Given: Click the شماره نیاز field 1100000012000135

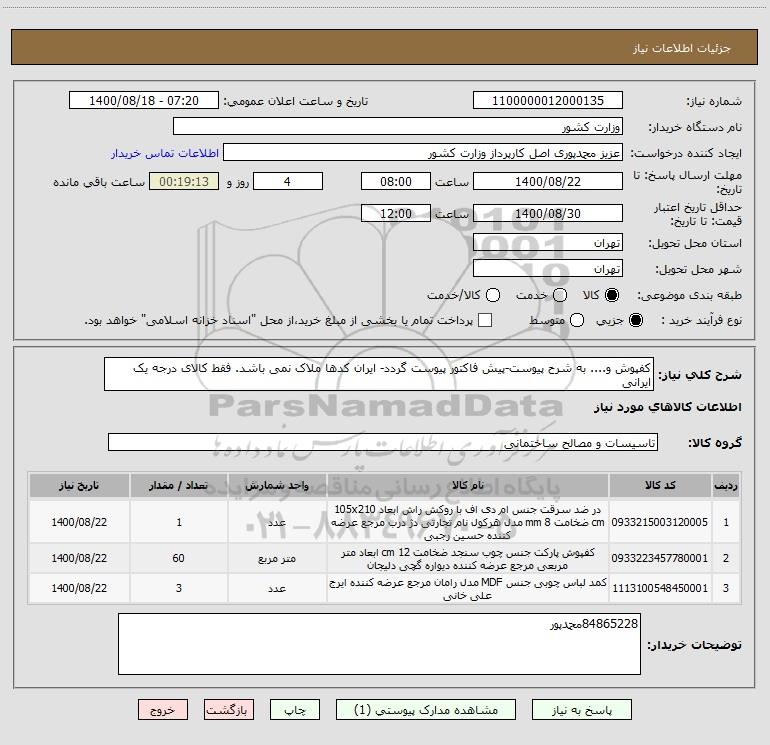Looking at the screenshot, I should [548, 101].
